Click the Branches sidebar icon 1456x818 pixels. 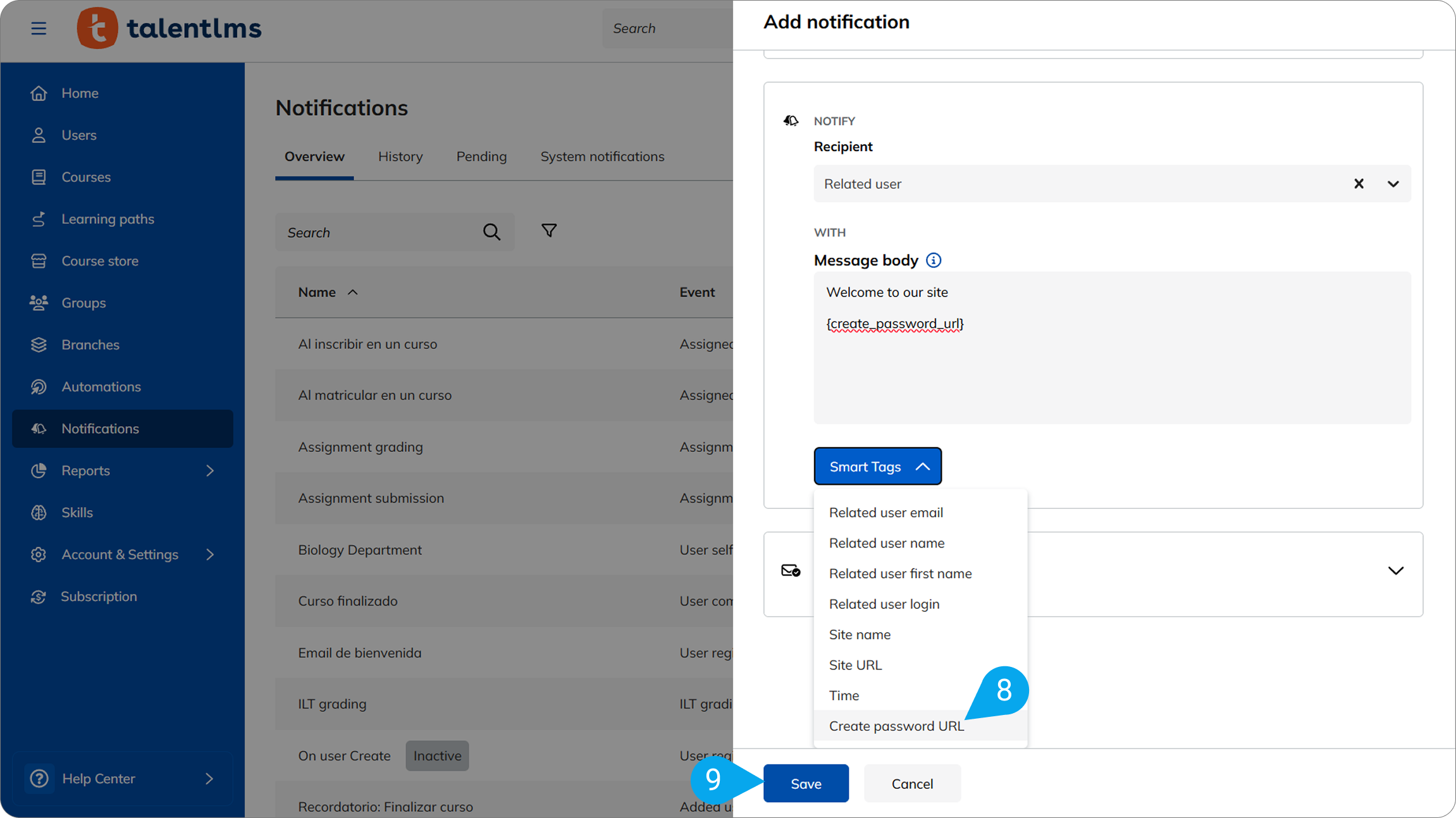click(x=39, y=345)
